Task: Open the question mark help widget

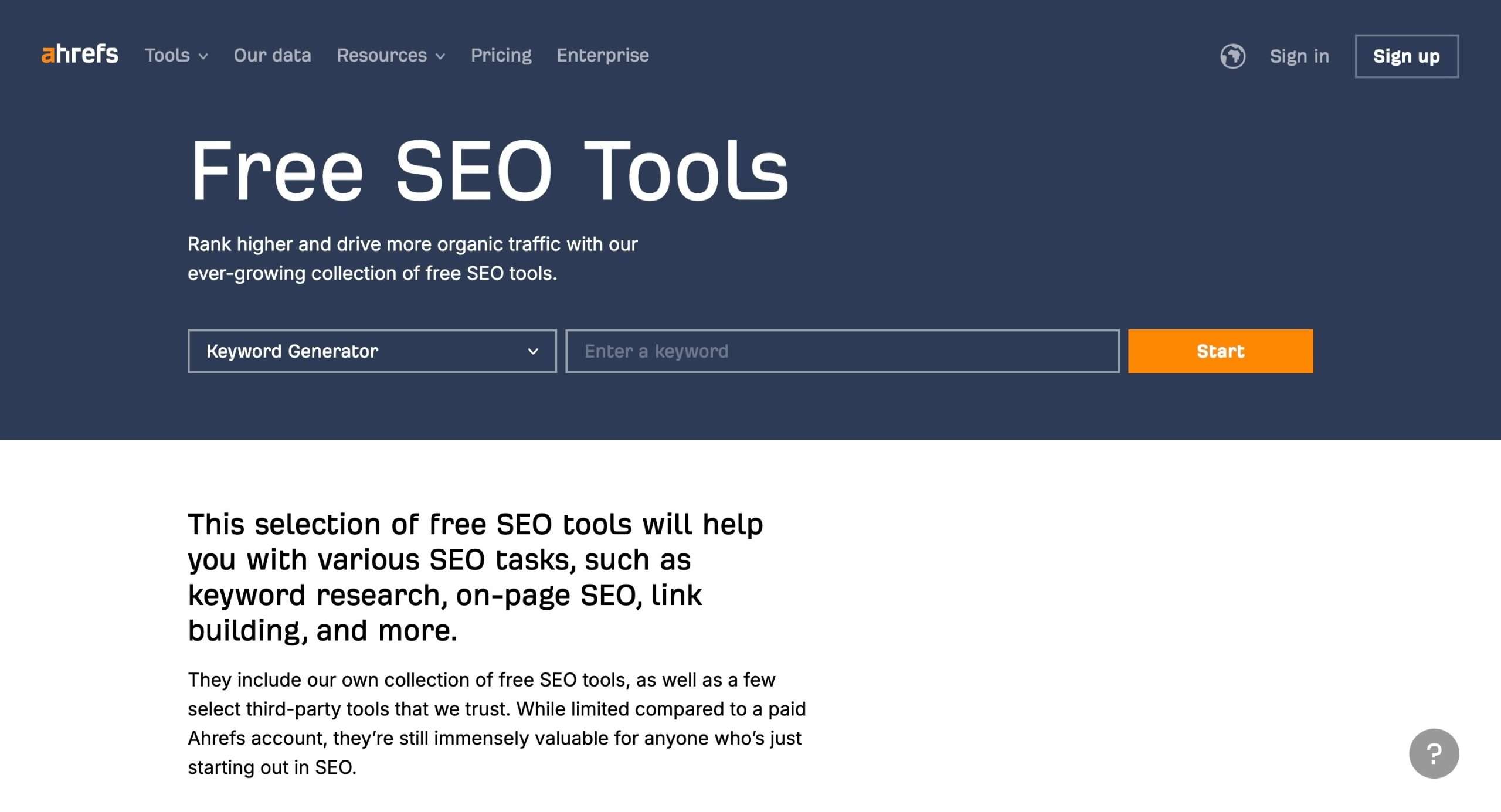Action: tap(1434, 753)
